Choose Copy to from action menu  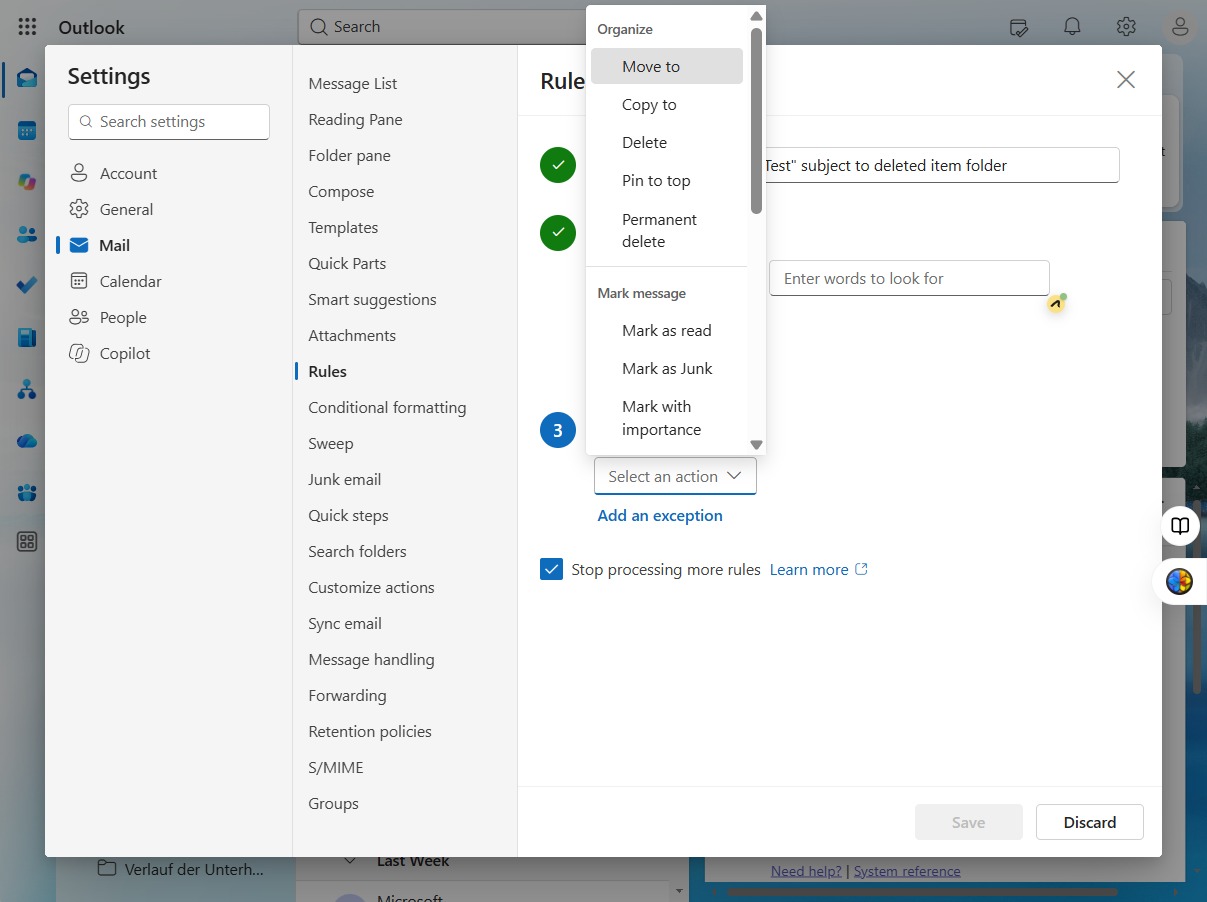pyautogui.click(x=667, y=104)
